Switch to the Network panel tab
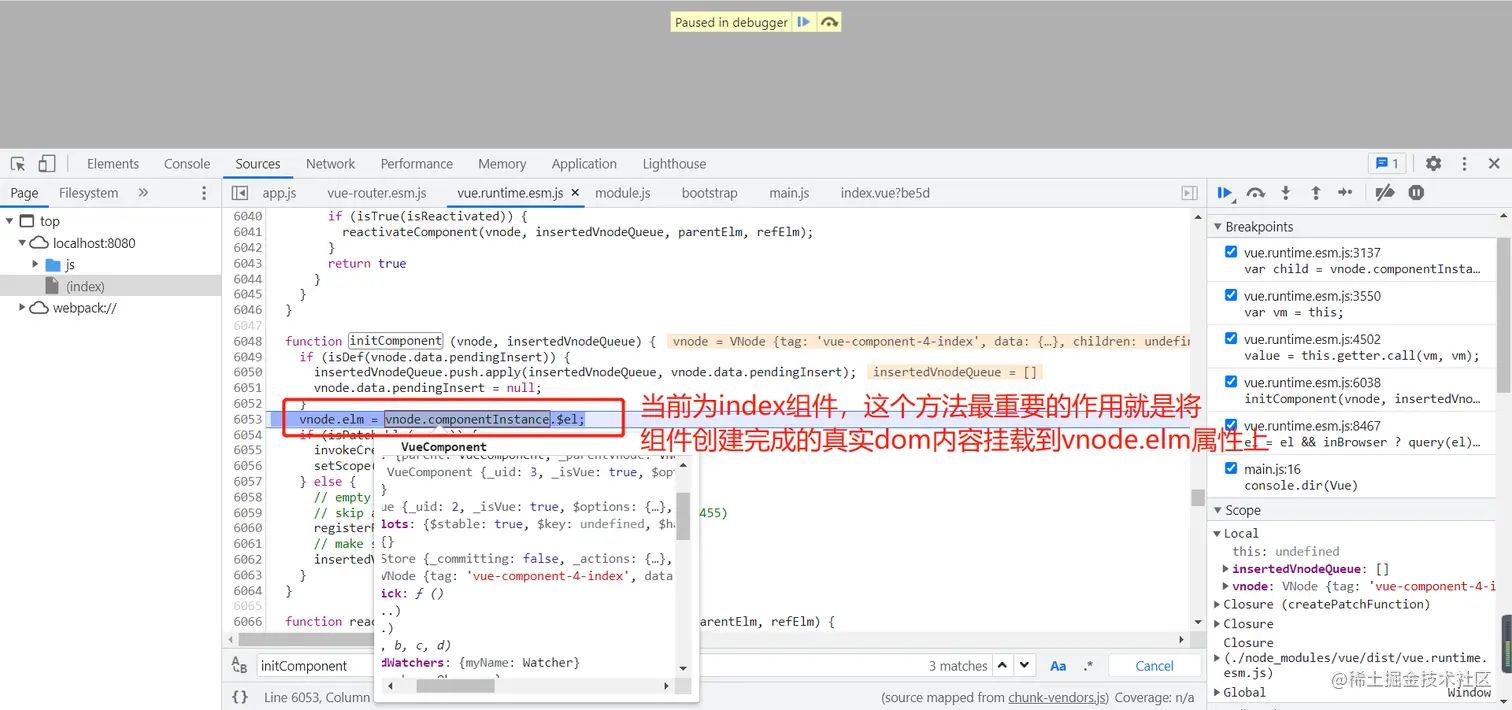The image size is (1512, 710). [x=331, y=164]
